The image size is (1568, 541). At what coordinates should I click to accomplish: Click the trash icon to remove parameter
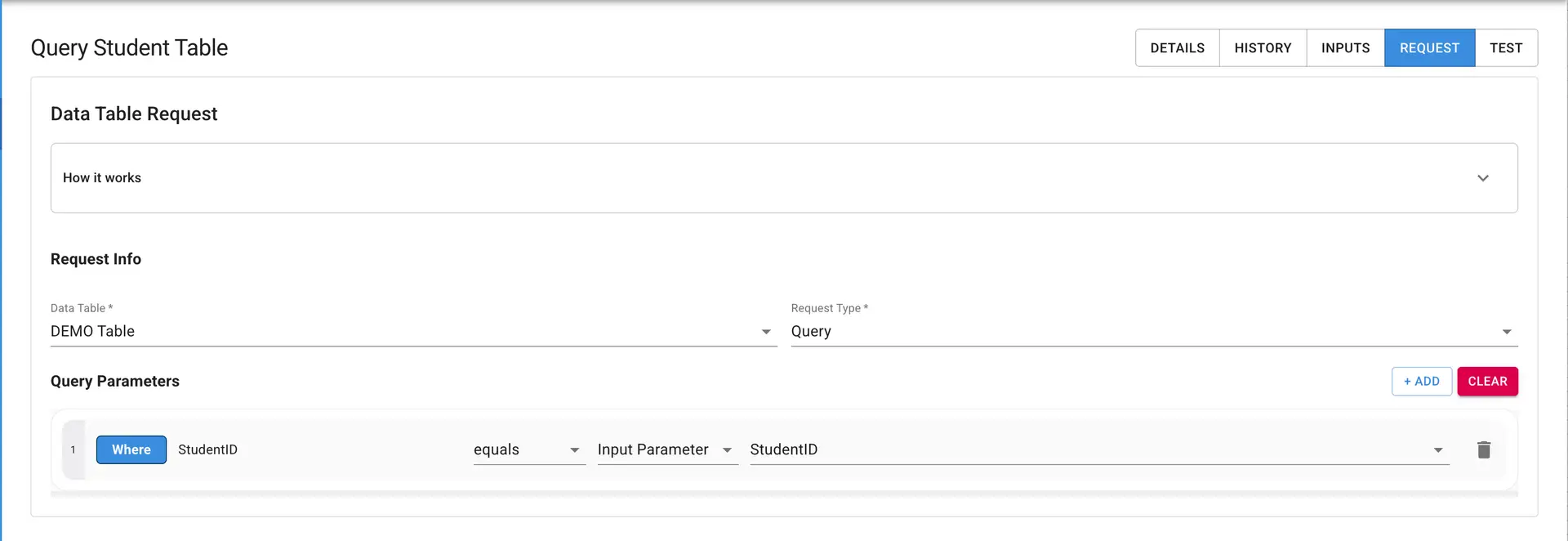click(1484, 449)
